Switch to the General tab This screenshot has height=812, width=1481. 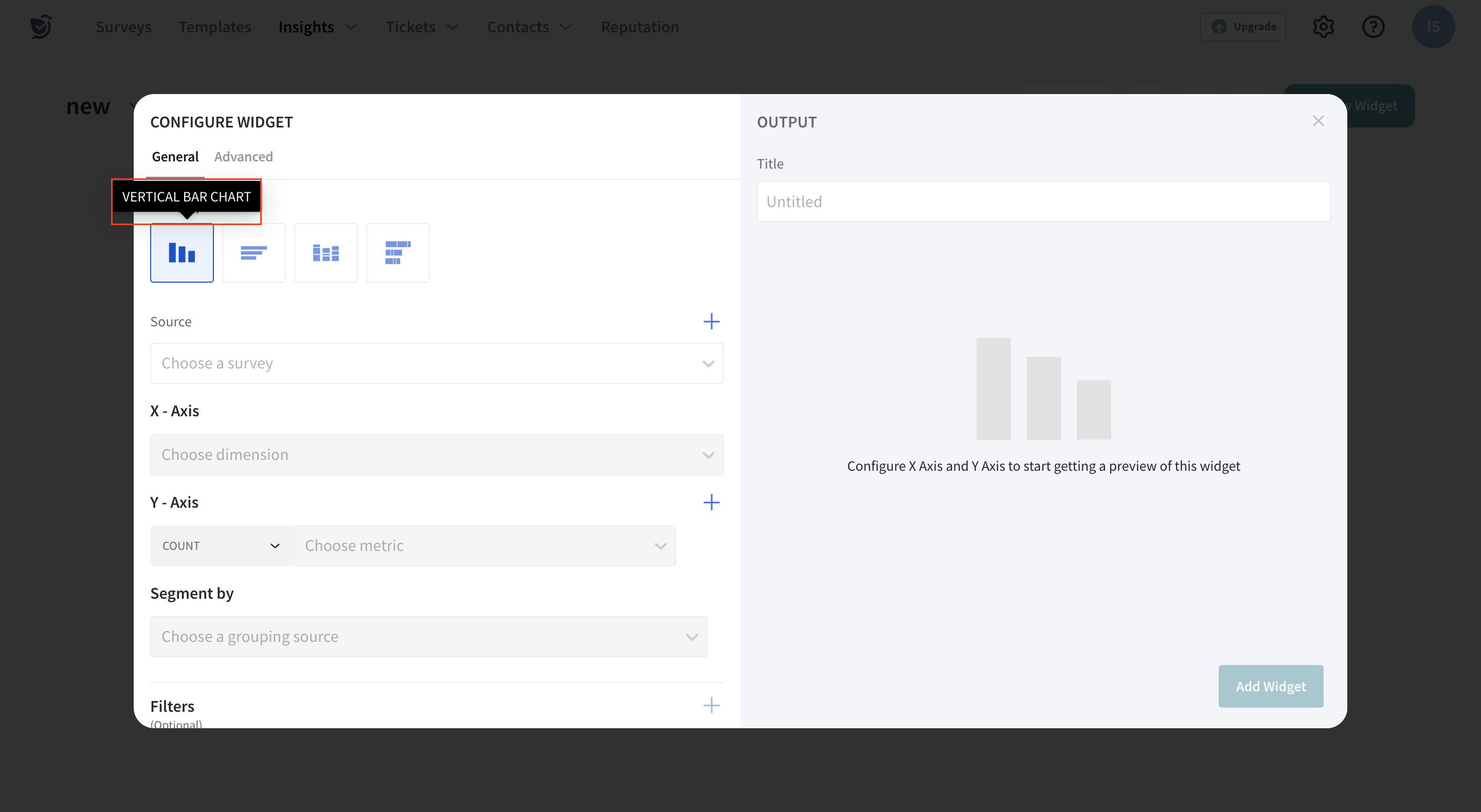pyautogui.click(x=175, y=157)
